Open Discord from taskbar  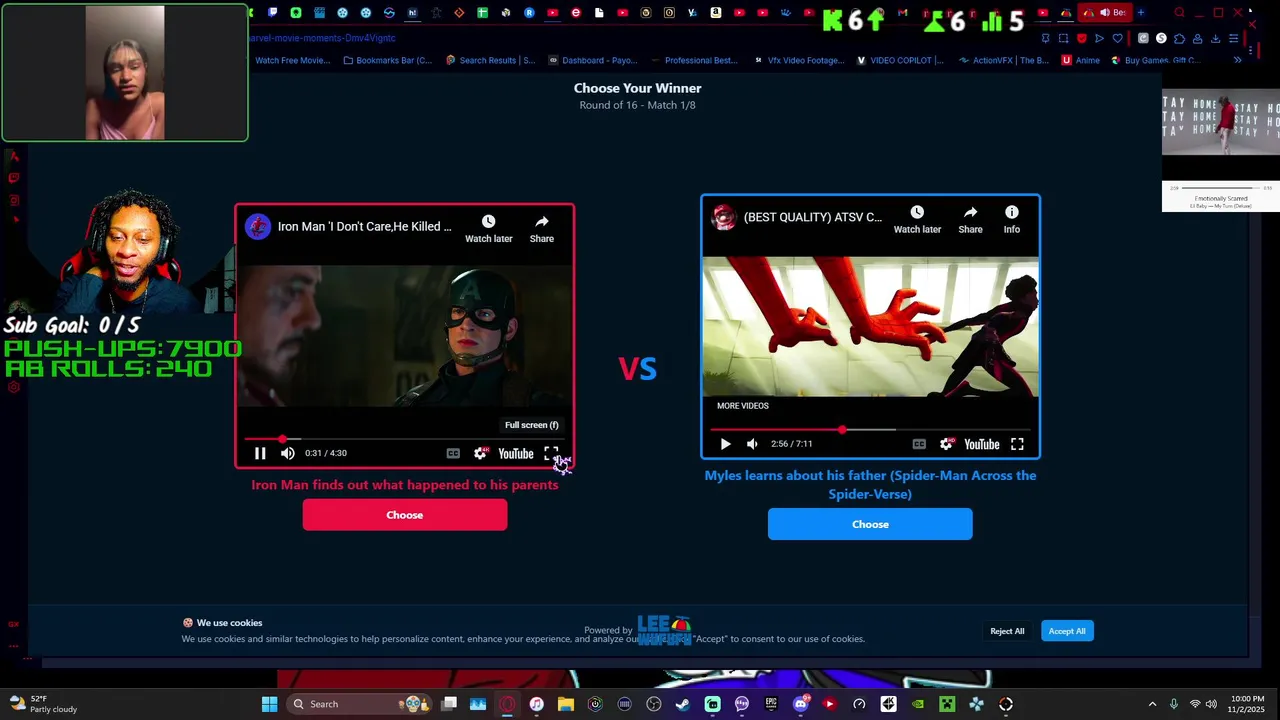(x=800, y=704)
